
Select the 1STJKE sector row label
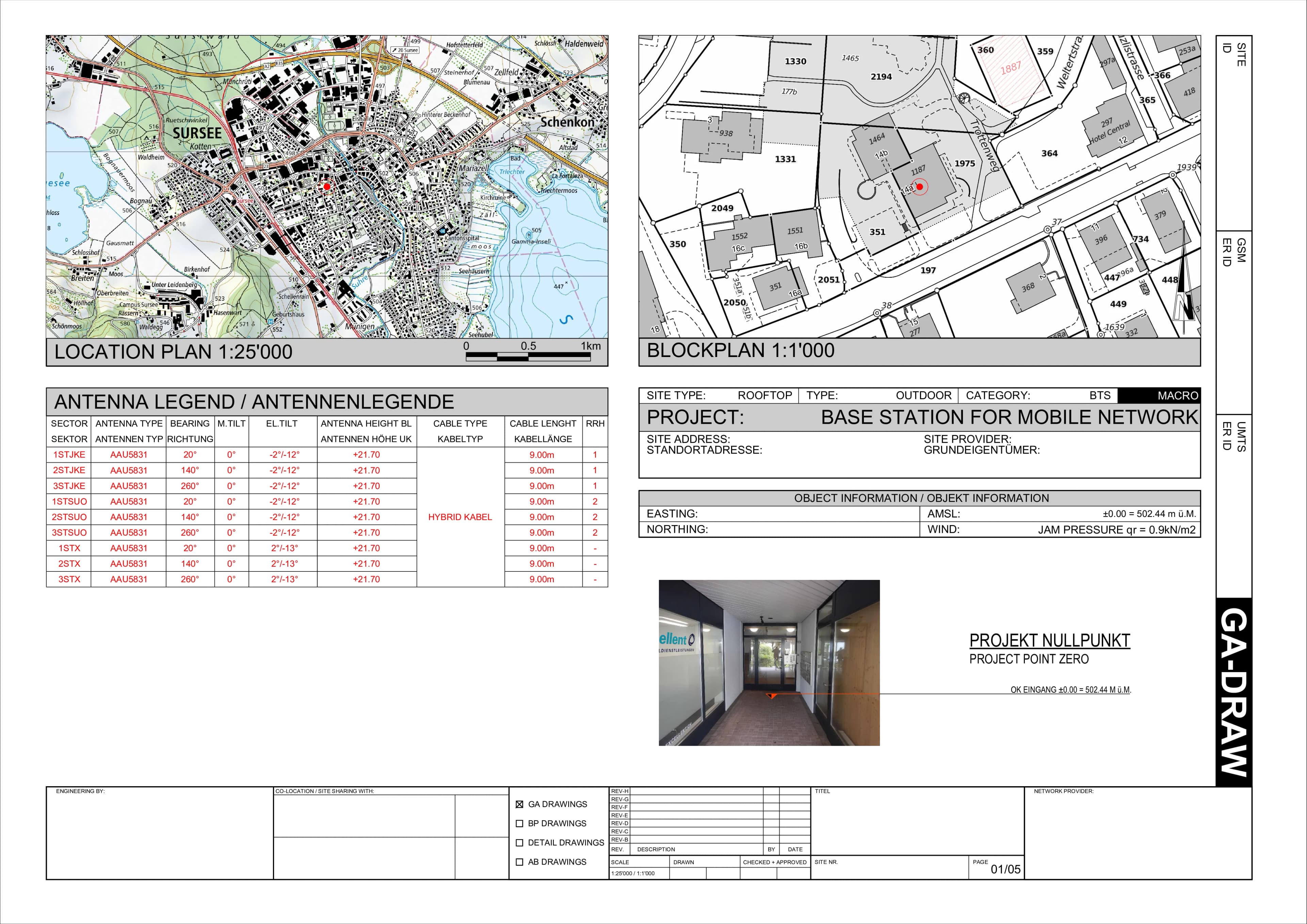(69, 454)
